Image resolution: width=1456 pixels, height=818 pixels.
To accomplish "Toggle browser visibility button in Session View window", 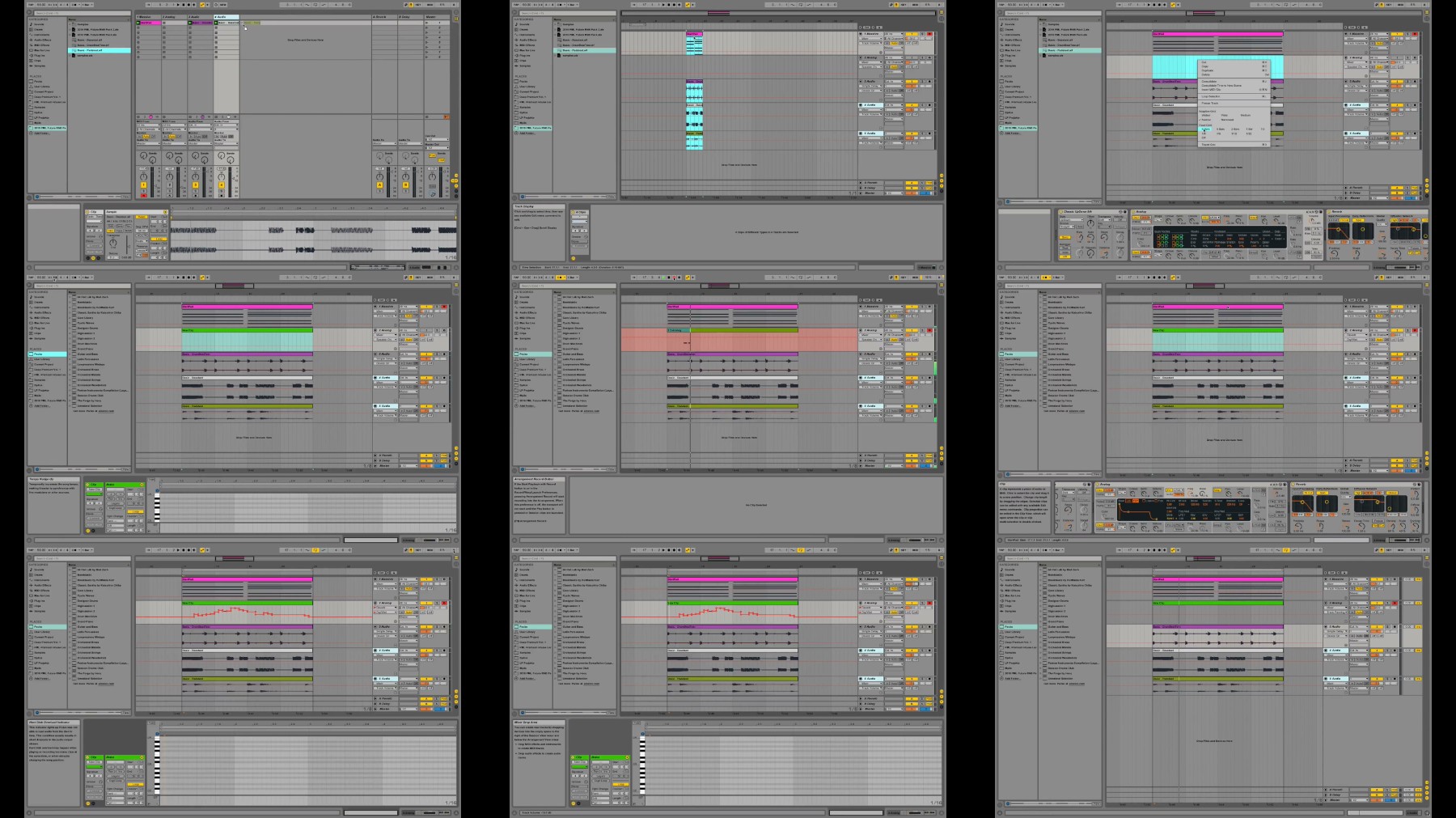I will click(x=29, y=12).
